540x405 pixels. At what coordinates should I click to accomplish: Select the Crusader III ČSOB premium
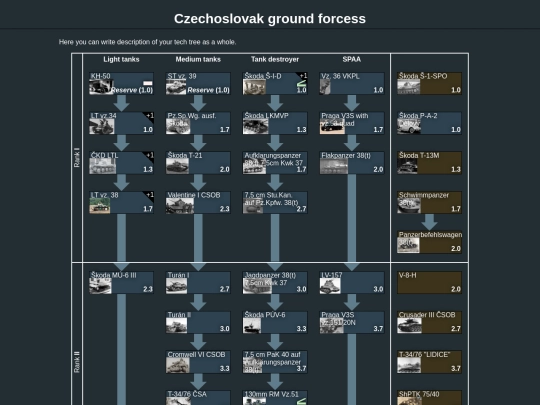pyautogui.click(x=429, y=322)
